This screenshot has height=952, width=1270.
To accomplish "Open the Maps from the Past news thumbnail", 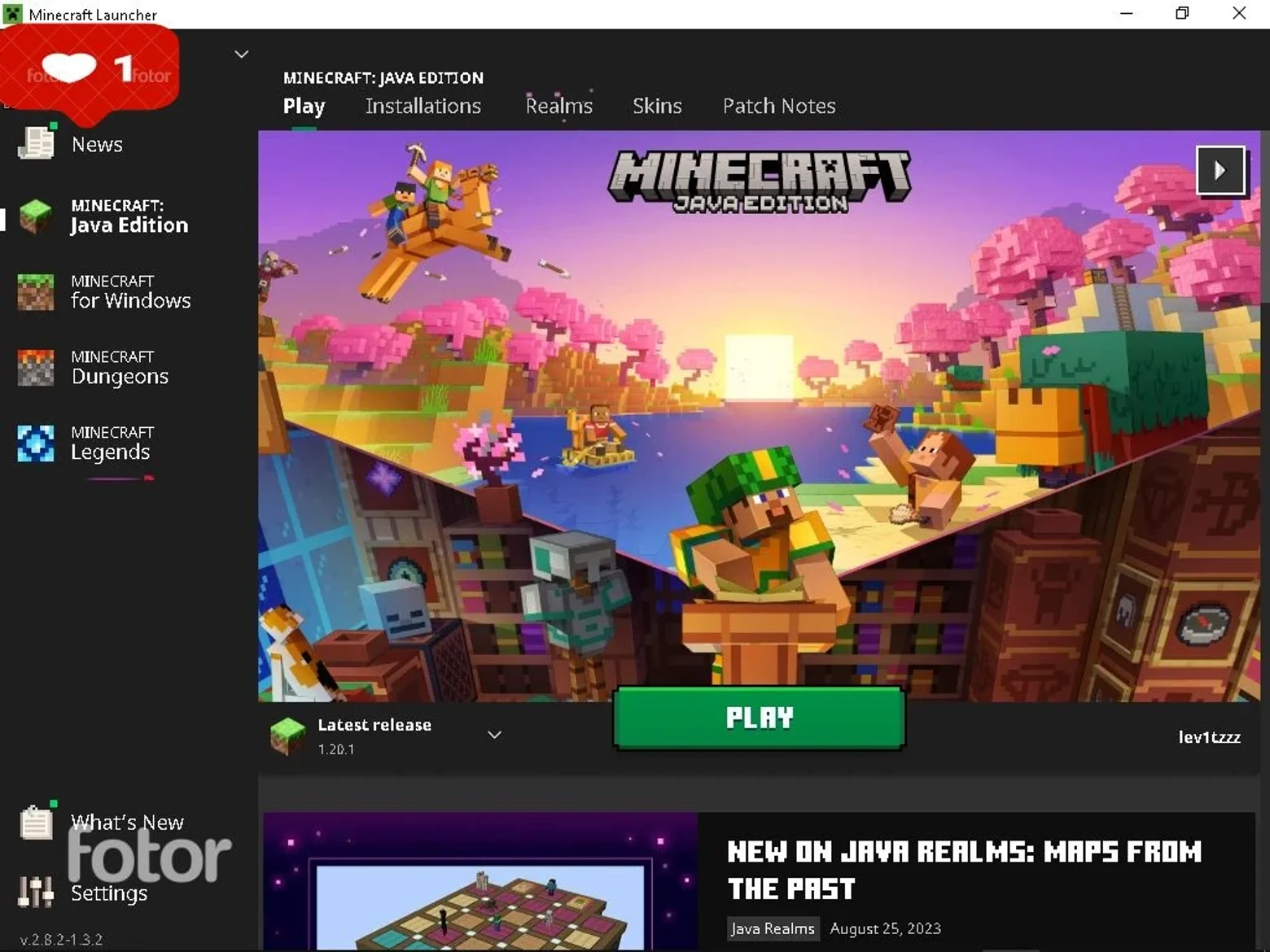I will point(480,881).
